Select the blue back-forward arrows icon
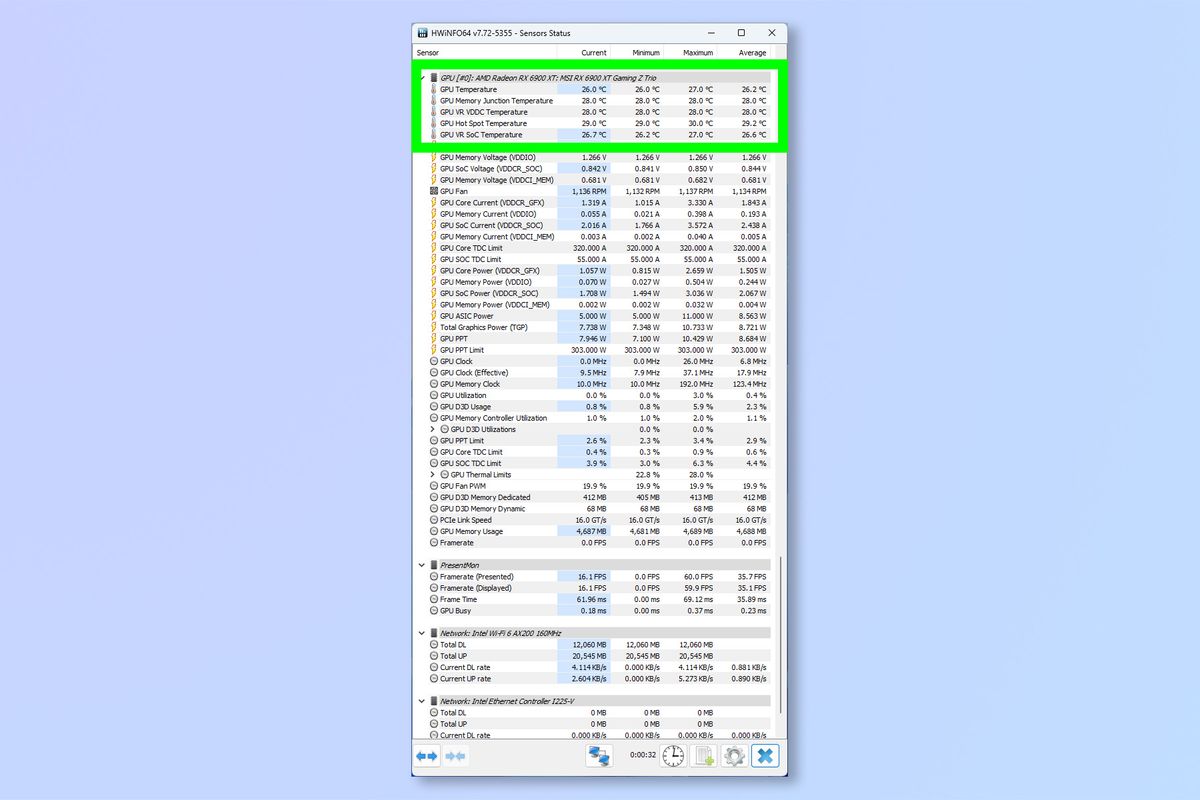This screenshot has width=1200, height=800. 425,756
